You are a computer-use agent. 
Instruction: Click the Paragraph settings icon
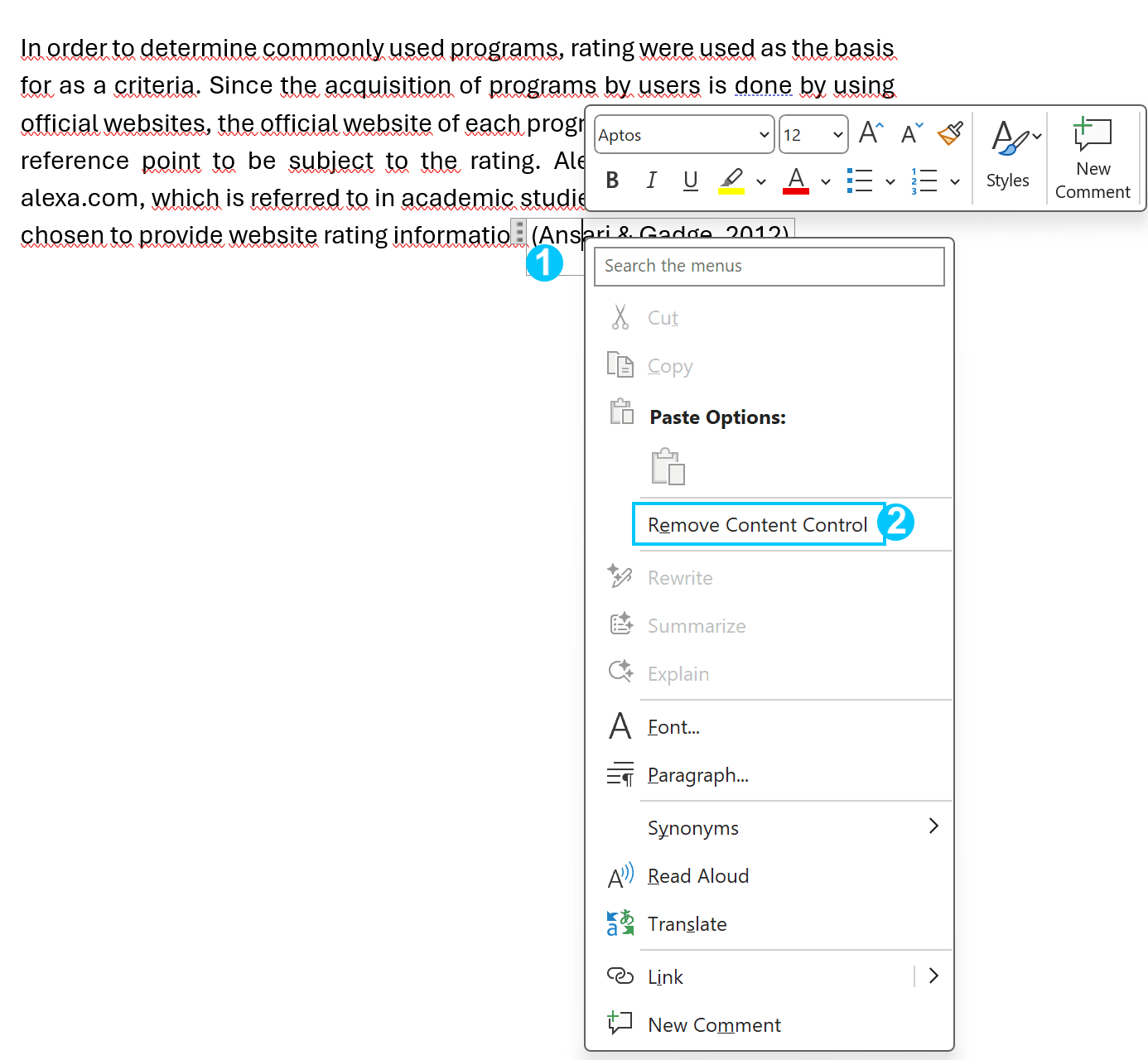(x=620, y=774)
